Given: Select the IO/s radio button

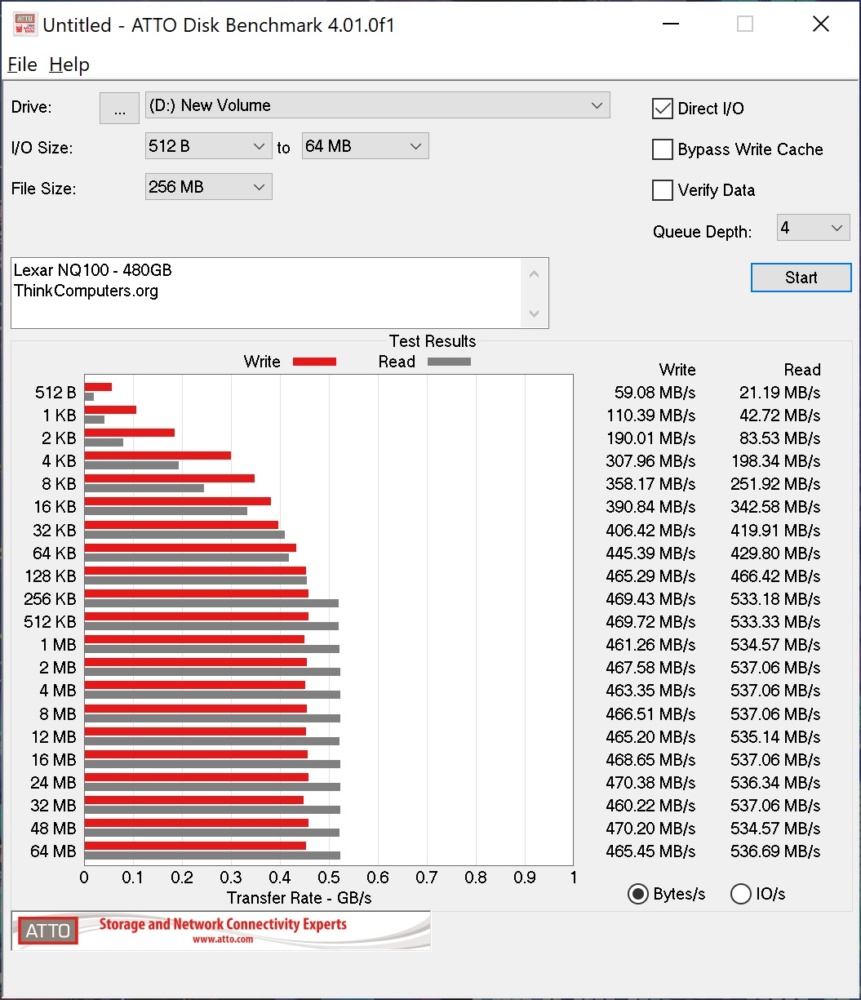Looking at the screenshot, I should pos(740,894).
